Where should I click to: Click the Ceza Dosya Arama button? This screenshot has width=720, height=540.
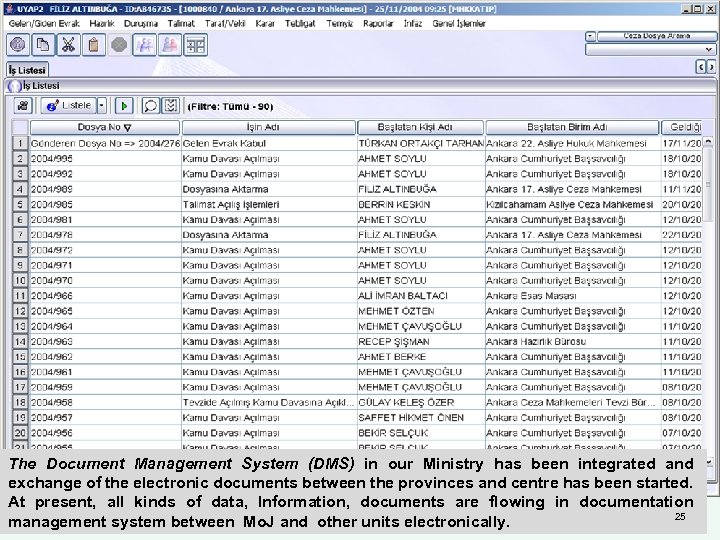[x=656, y=36]
